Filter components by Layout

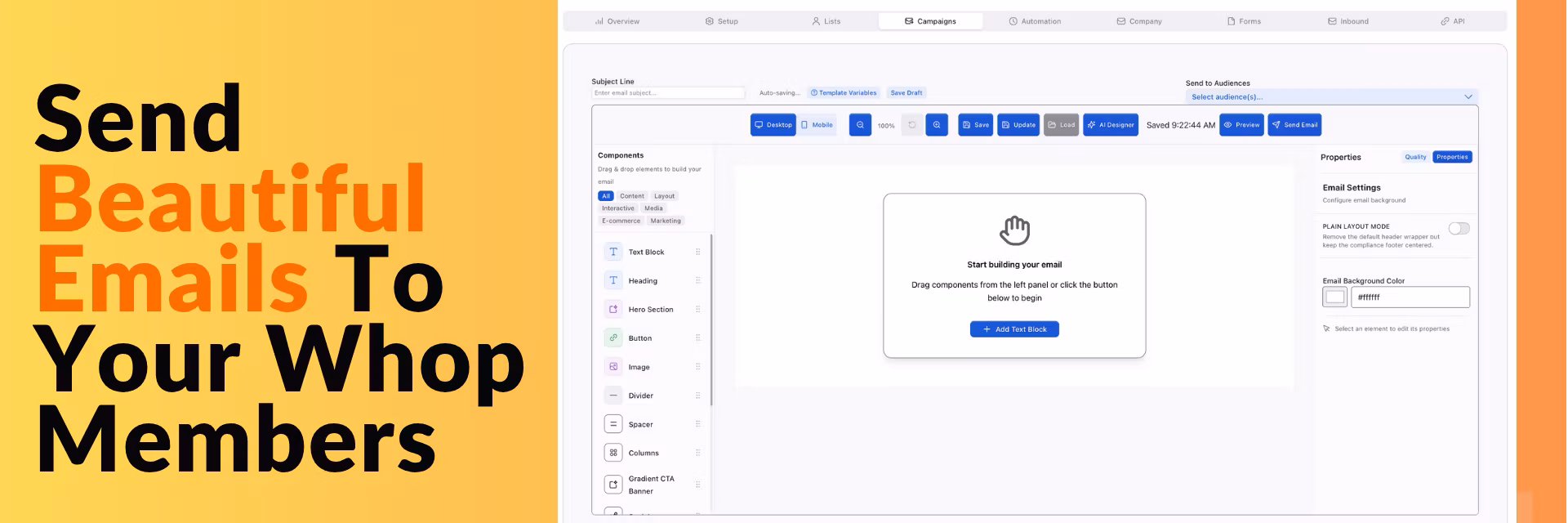click(664, 196)
